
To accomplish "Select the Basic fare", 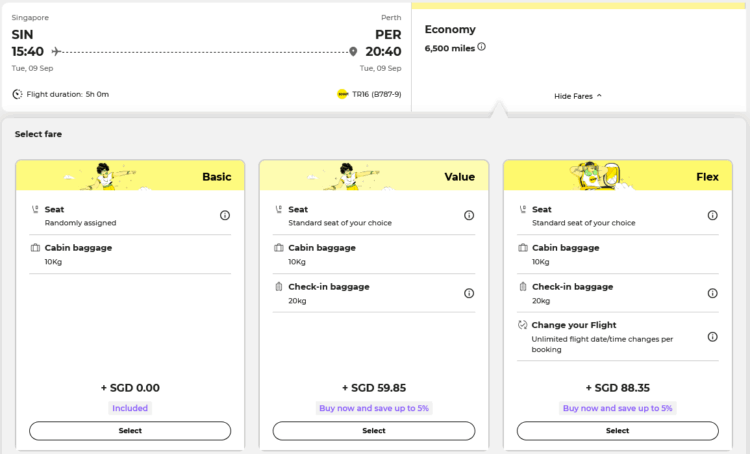I will click(x=130, y=431).
